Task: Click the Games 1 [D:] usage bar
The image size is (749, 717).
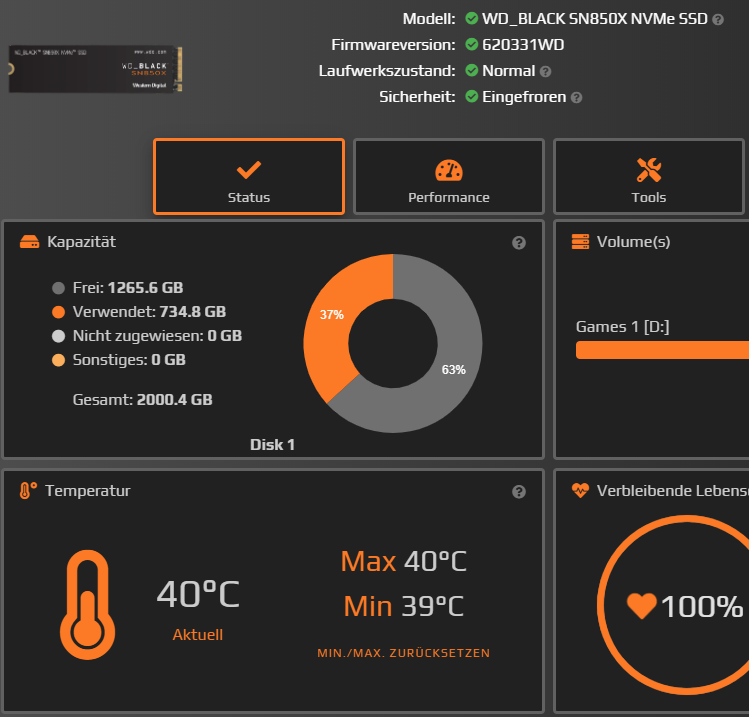Action: [662, 350]
